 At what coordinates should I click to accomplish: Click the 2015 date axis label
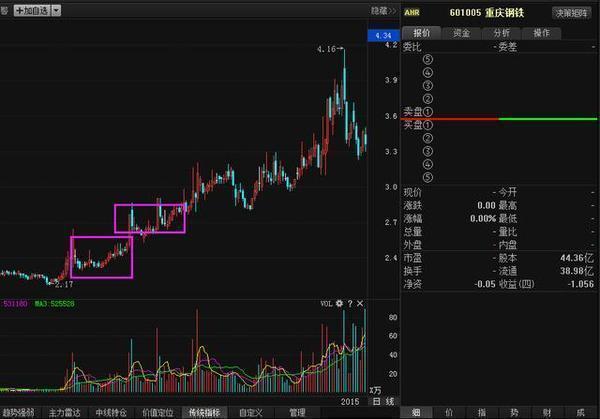click(x=350, y=402)
